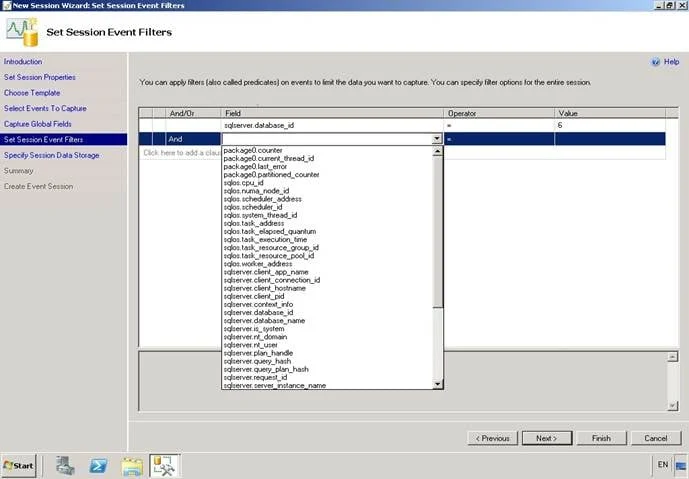Screen dimensions: 689x479
Task: Click the SQL tools taskbar icon
Action: click(x=164, y=466)
